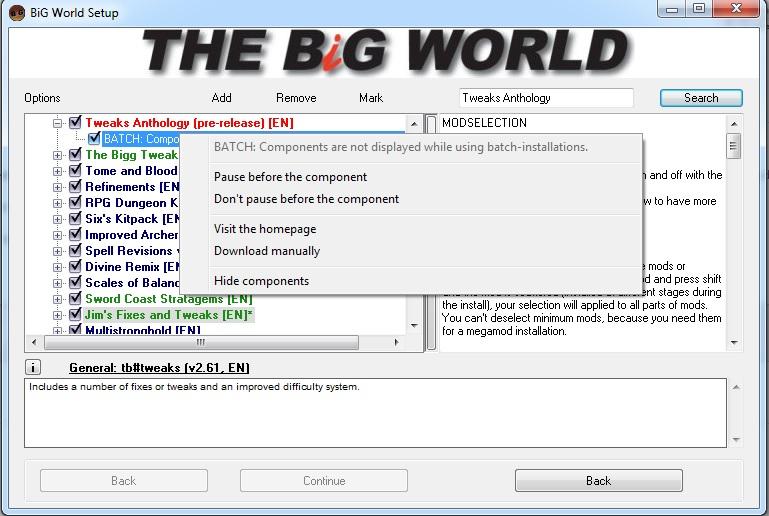Image resolution: width=769 pixels, height=516 pixels.
Task: Uncheck Spell Revisions checkbox
Action: [x=75, y=251]
